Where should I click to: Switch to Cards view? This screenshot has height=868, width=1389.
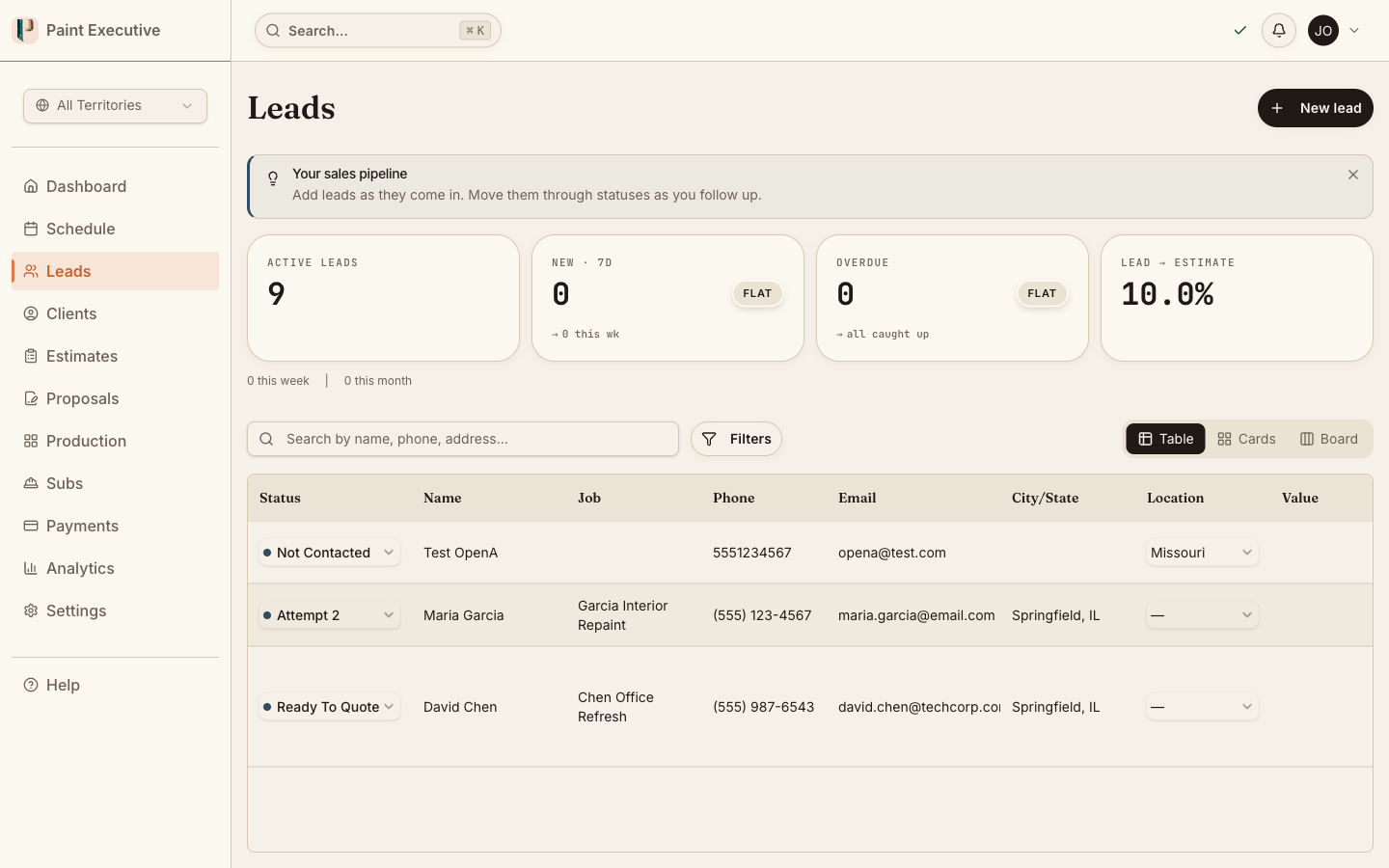tap(1246, 439)
